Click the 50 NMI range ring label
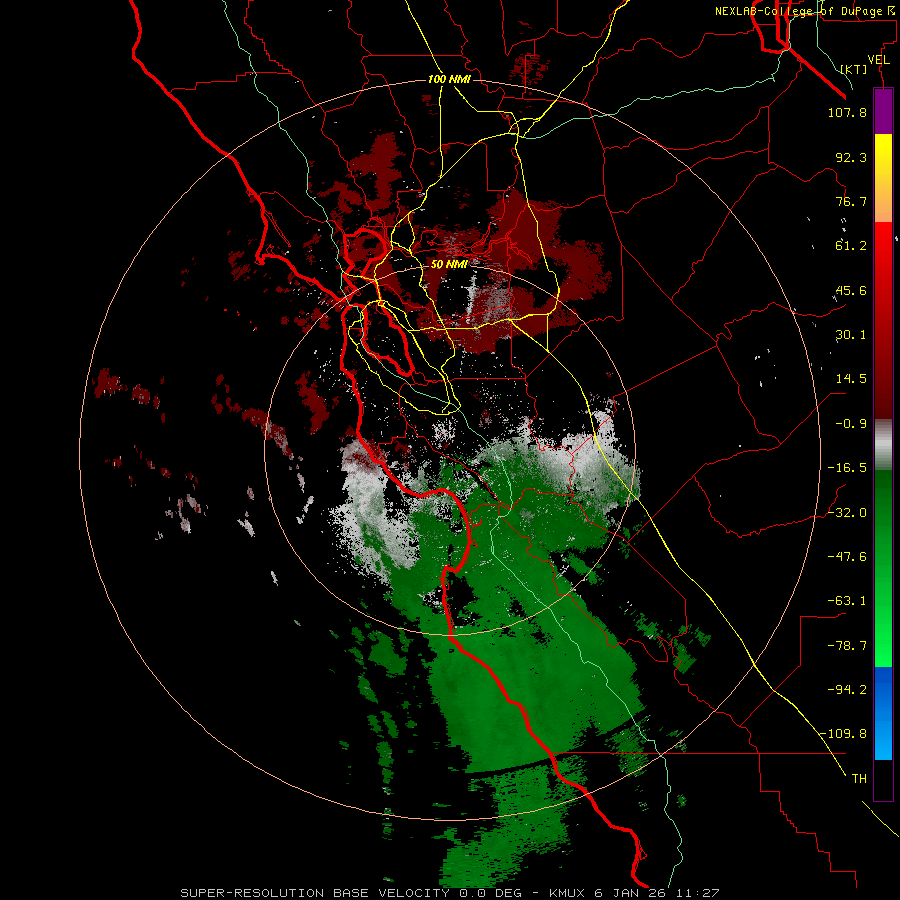This screenshot has height=900, width=900. click(449, 264)
